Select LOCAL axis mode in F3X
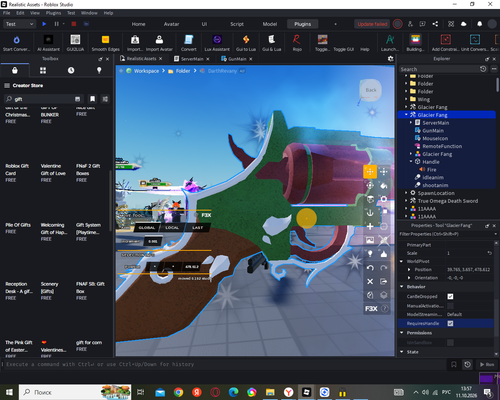 (172, 228)
